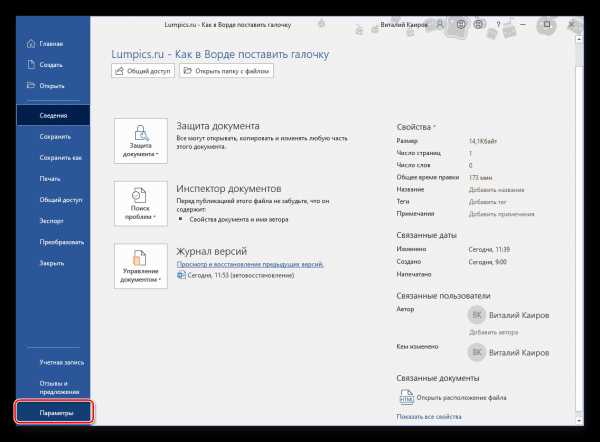Screen dimensions: 600x442
Task: Expand the Управление документом dropdown button
Action: [x=140, y=266]
